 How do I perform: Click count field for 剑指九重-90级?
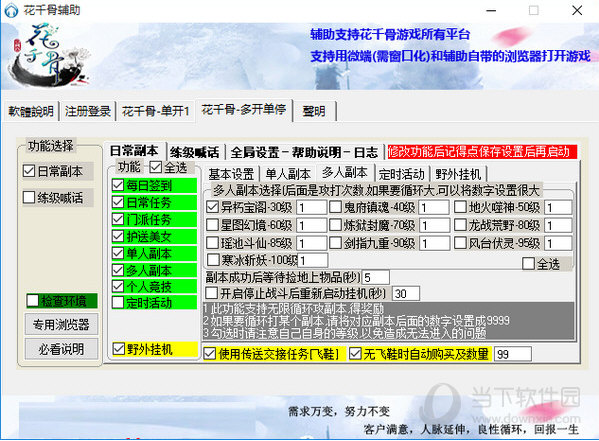tap(434, 243)
